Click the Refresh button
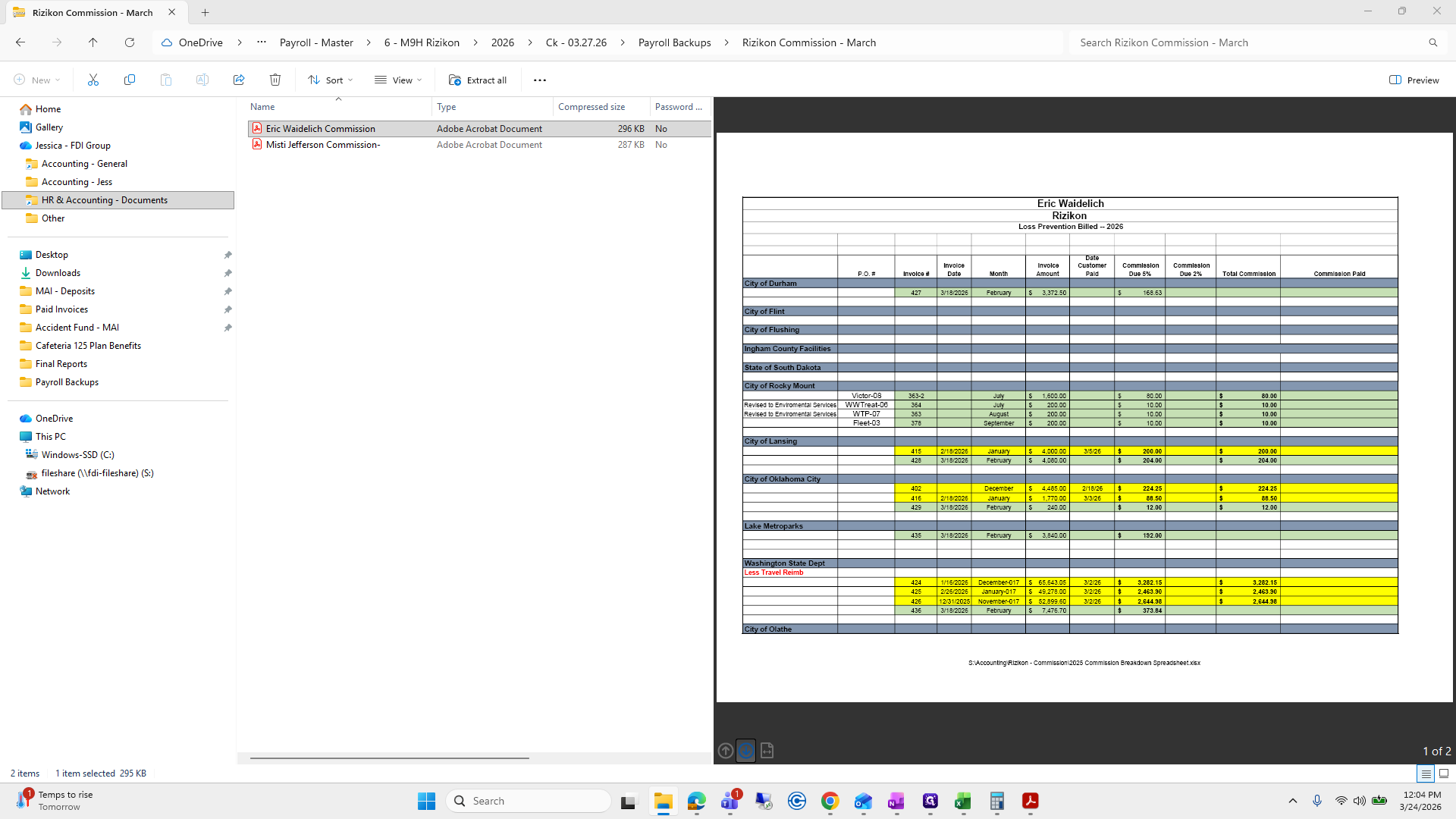 pyautogui.click(x=130, y=42)
